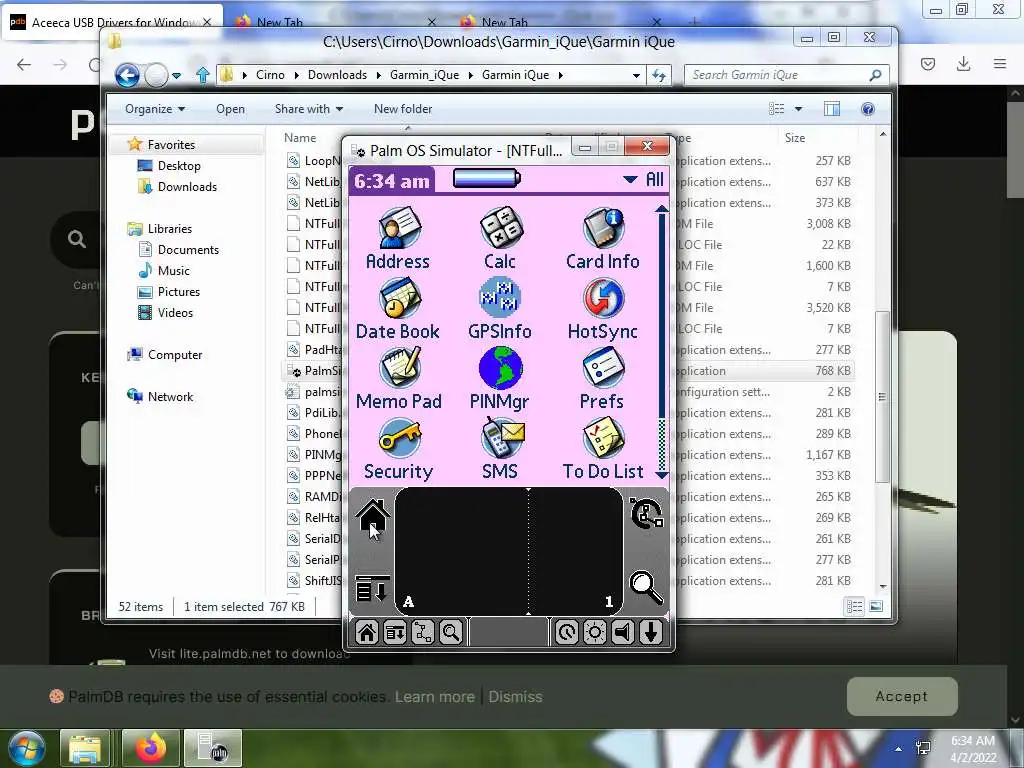Image resolution: width=1024 pixels, height=768 pixels.
Task: Sort files by the Size column header
Action: [x=795, y=138]
